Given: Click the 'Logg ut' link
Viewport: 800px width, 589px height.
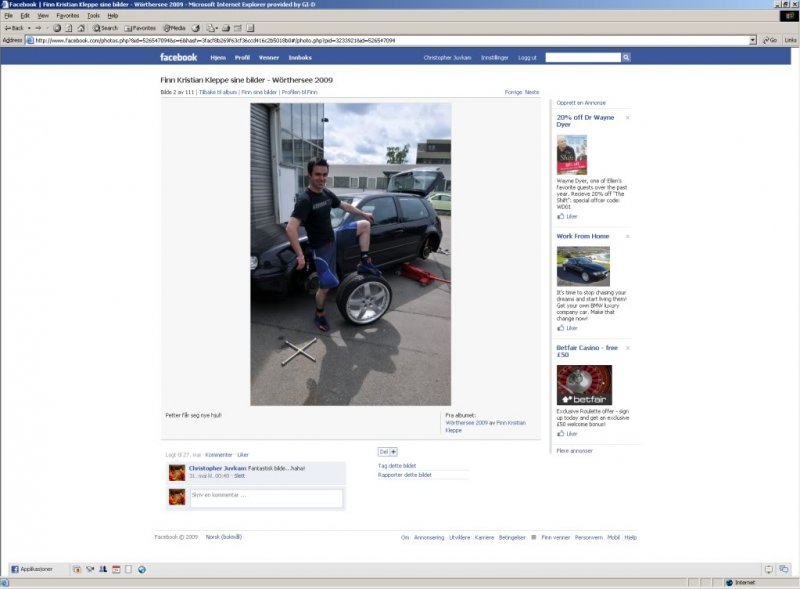Looking at the screenshot, I should click(527, 58).
